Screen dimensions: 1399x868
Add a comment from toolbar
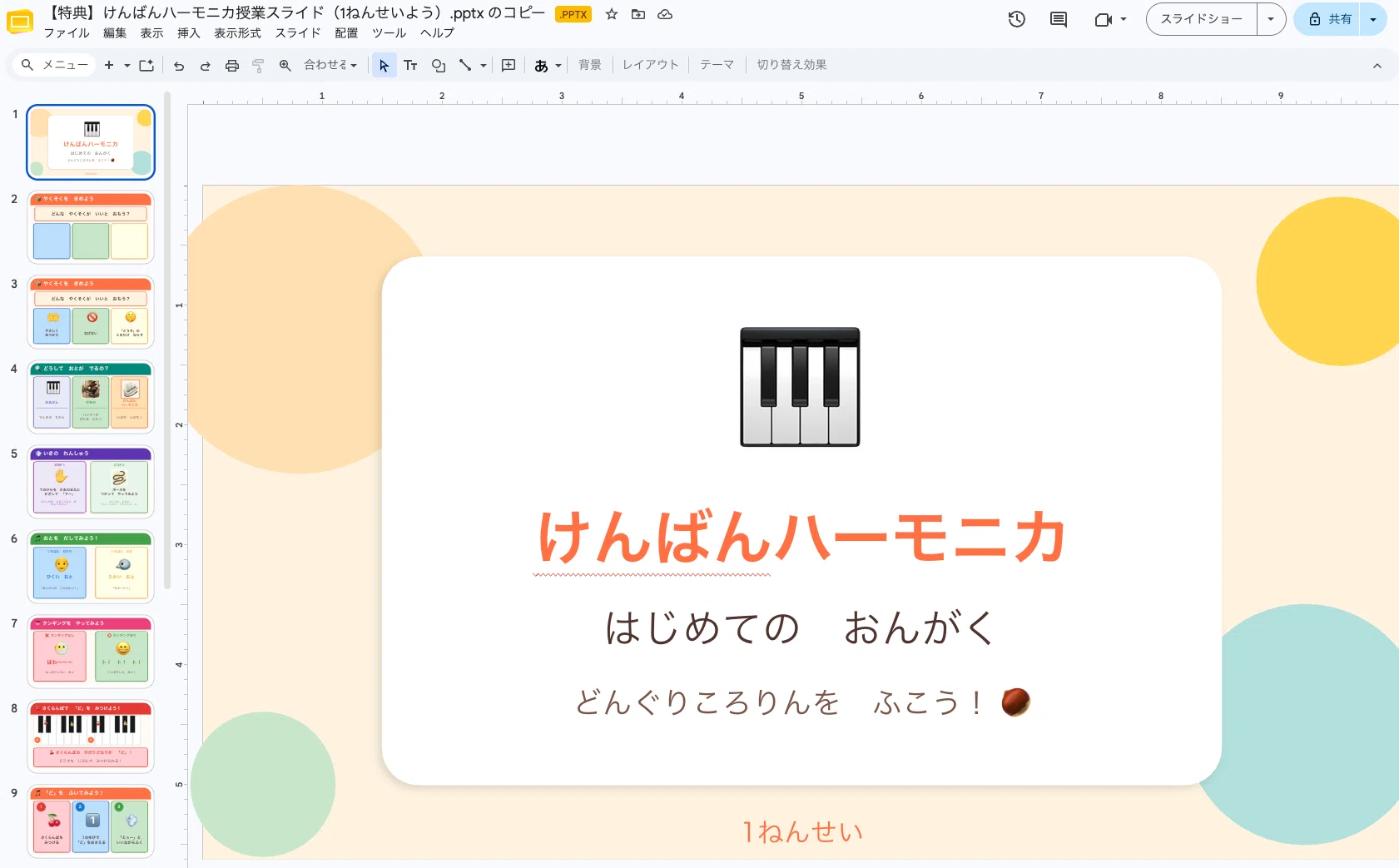pyautogui.click(x=509, y=65)
